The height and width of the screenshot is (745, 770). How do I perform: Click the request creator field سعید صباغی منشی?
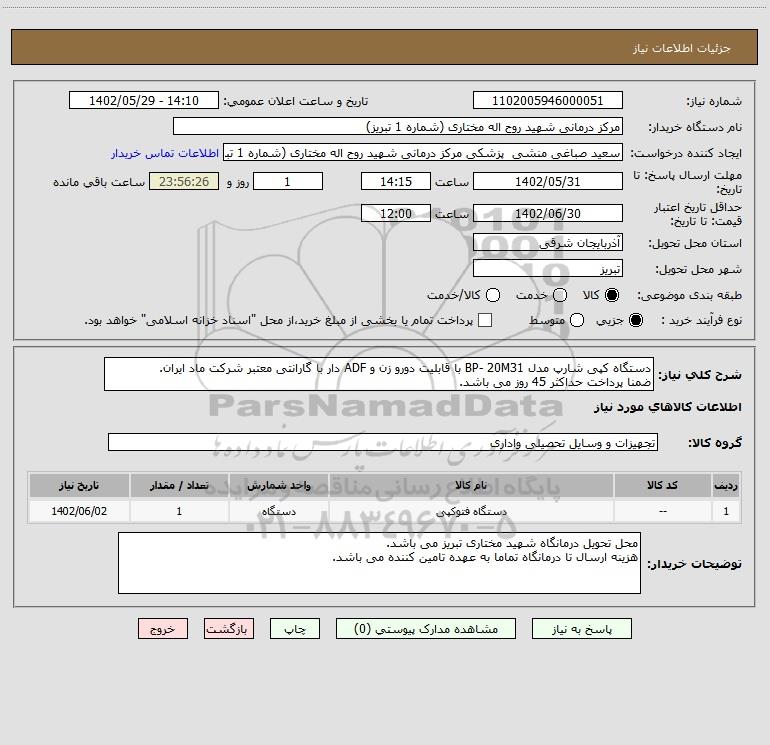[423, 152]
